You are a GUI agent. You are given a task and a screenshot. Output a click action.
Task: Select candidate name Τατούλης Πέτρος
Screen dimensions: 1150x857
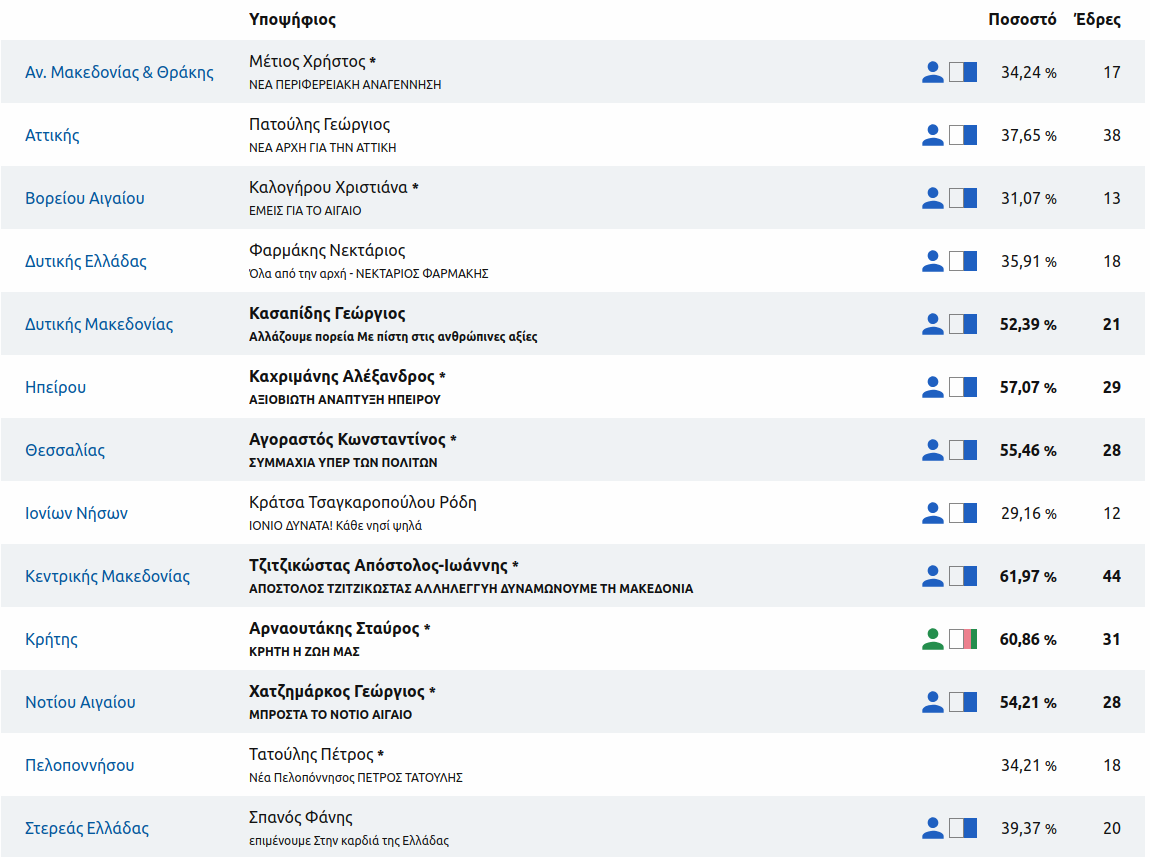311,754
